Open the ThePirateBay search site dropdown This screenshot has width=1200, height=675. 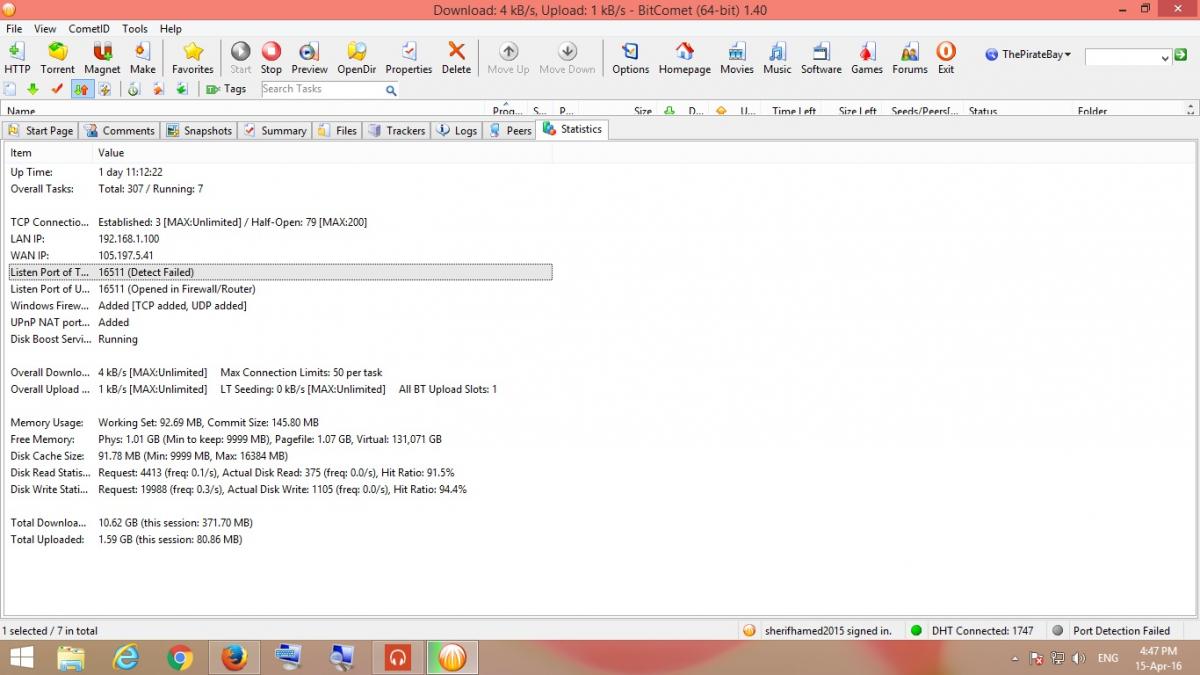click(1028, 55)
